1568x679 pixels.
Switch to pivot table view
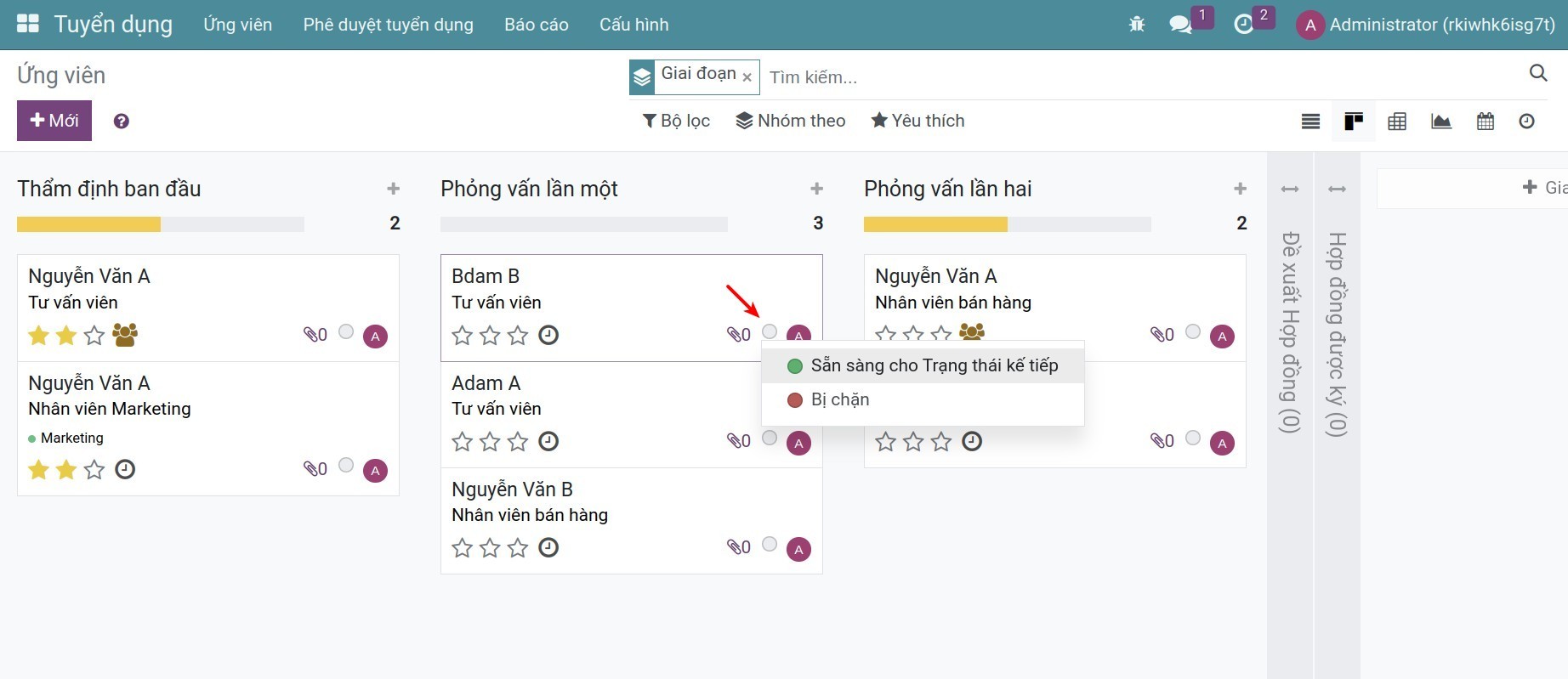pos(1397,122)
